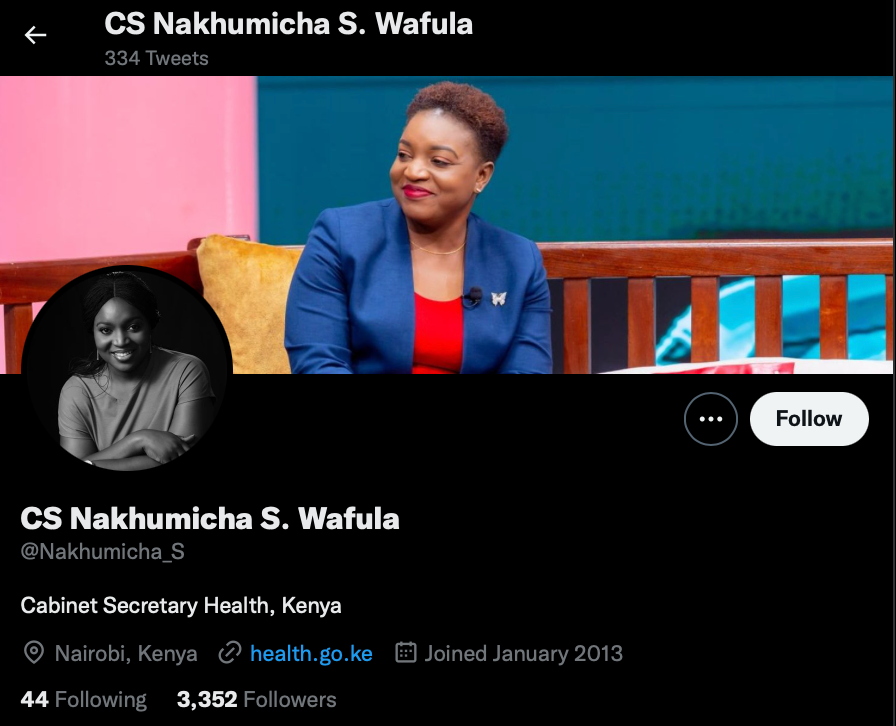Click the location pin icon beside Nairobi
The image size is (896, 726).
tap(34, 653)
